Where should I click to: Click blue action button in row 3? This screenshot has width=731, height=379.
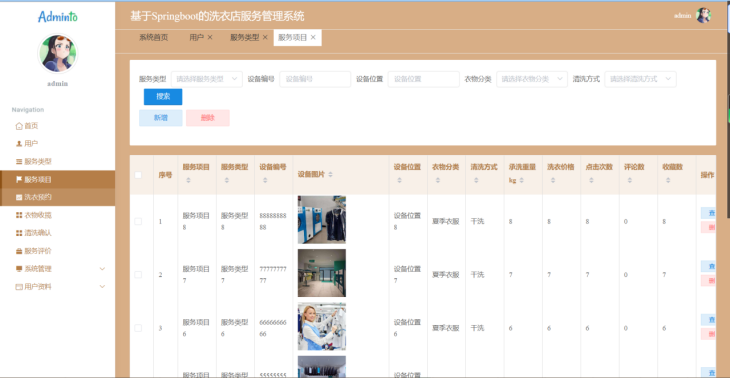[709, 319]
